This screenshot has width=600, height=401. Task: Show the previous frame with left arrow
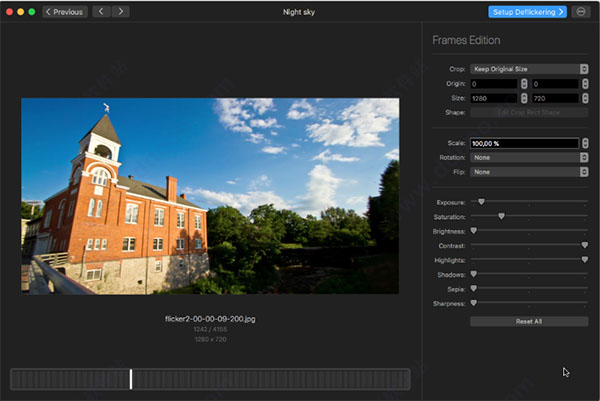(x=101, y=12)
